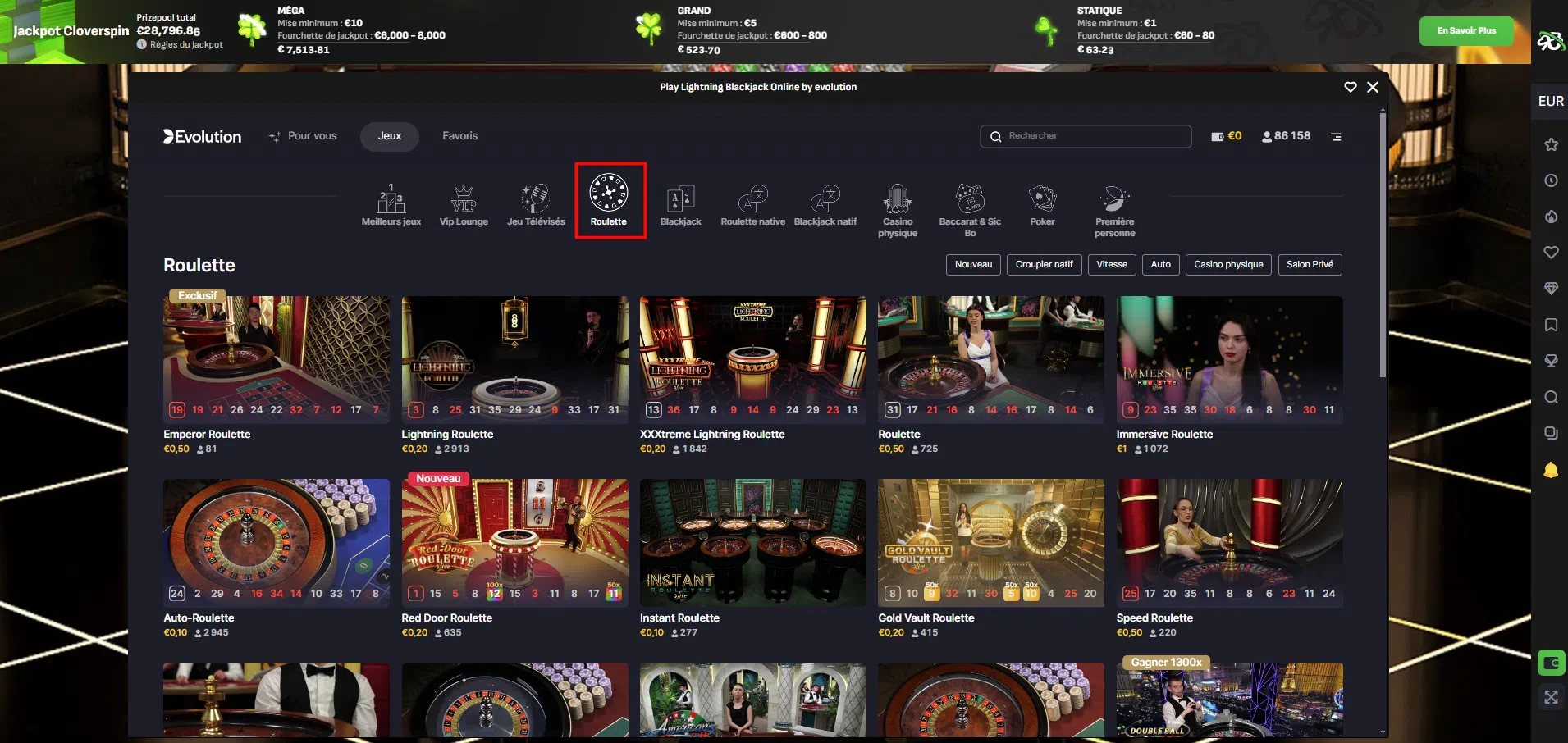1568x743 pixels.
Task: Click the clover logo icon top right
Action: [1551, 41]
